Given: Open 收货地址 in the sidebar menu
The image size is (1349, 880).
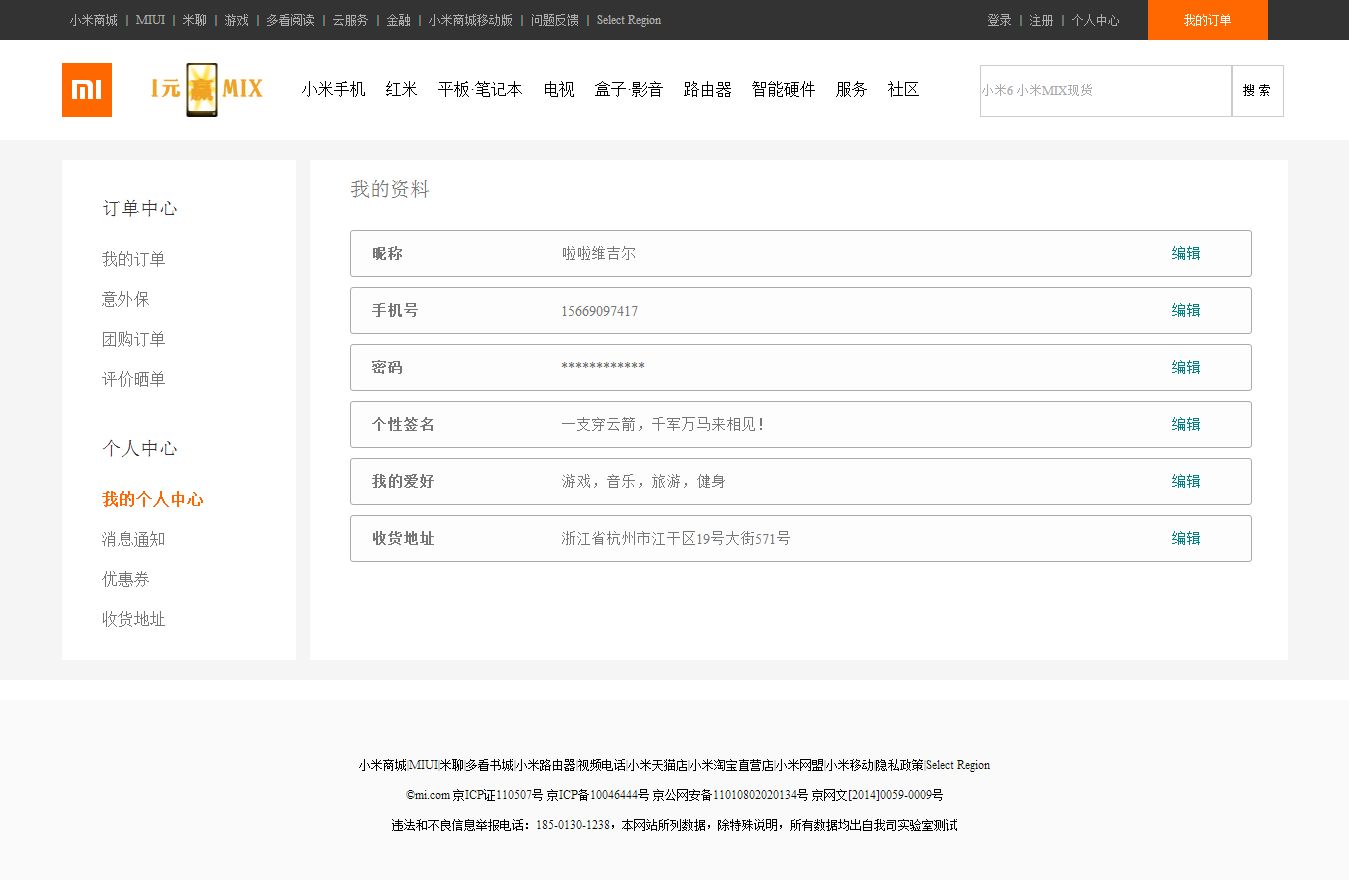Looking at the screenshot, I should pos(133,619).
